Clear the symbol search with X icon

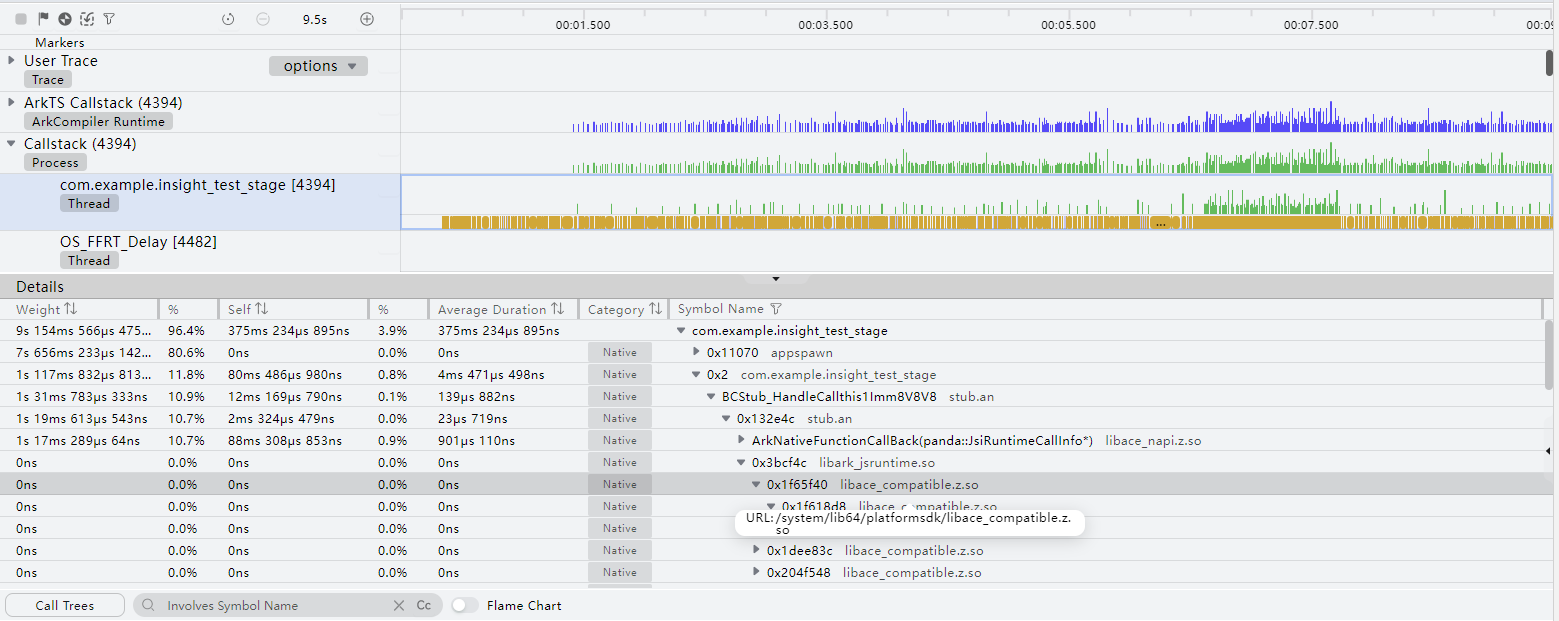(x=399, y=605)
